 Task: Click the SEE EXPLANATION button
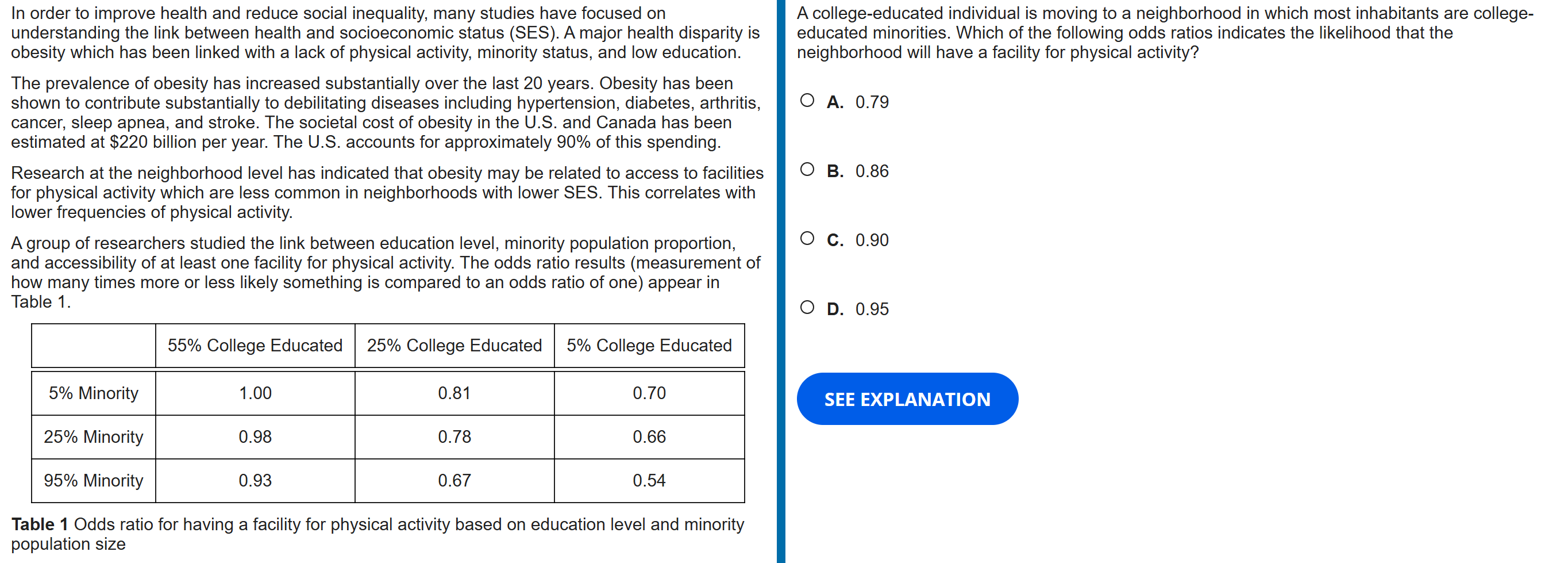[x=906, y=399]
